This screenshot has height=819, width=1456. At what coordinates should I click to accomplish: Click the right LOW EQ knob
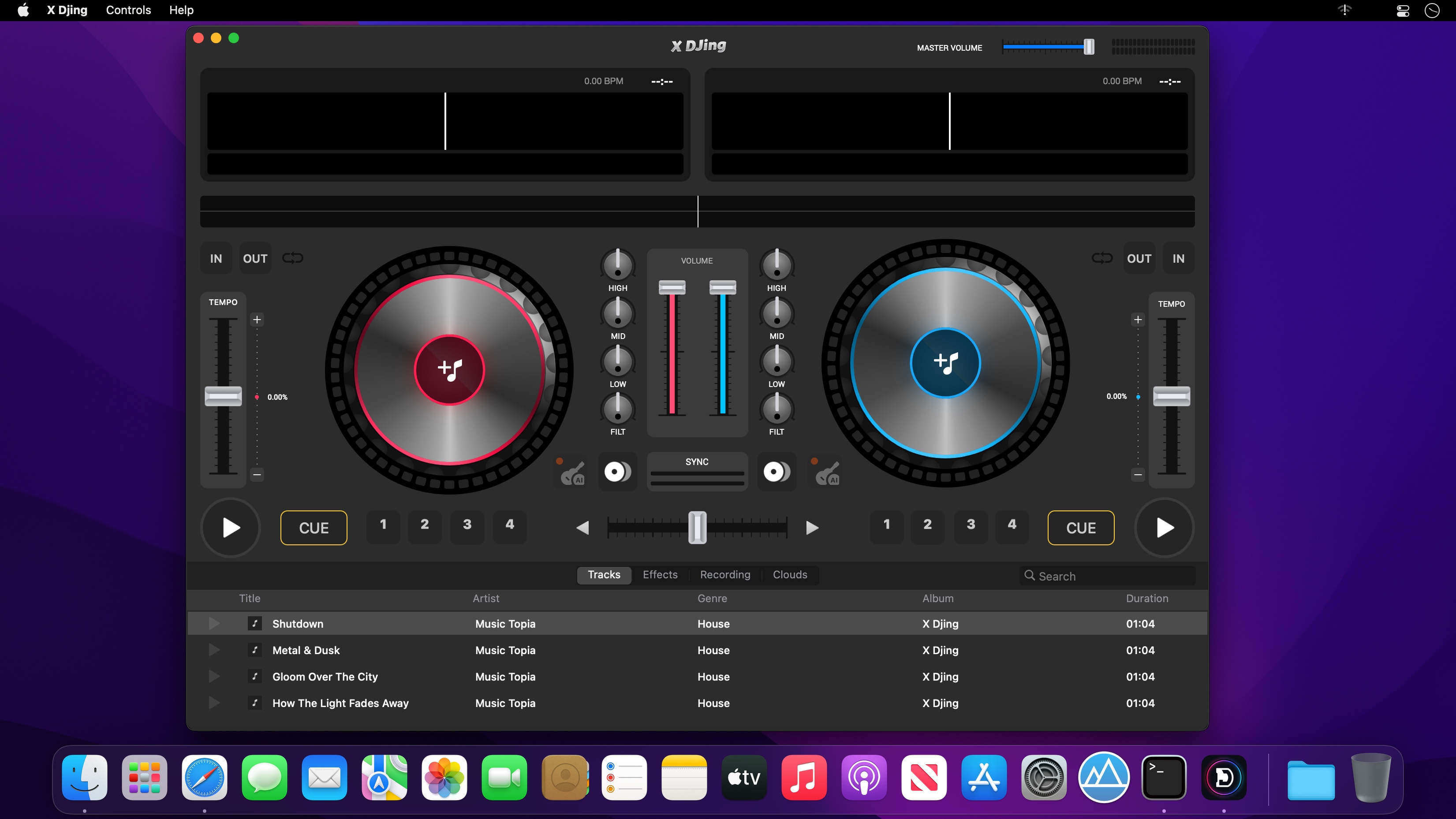pyautogui.click(x=777, y=361)
